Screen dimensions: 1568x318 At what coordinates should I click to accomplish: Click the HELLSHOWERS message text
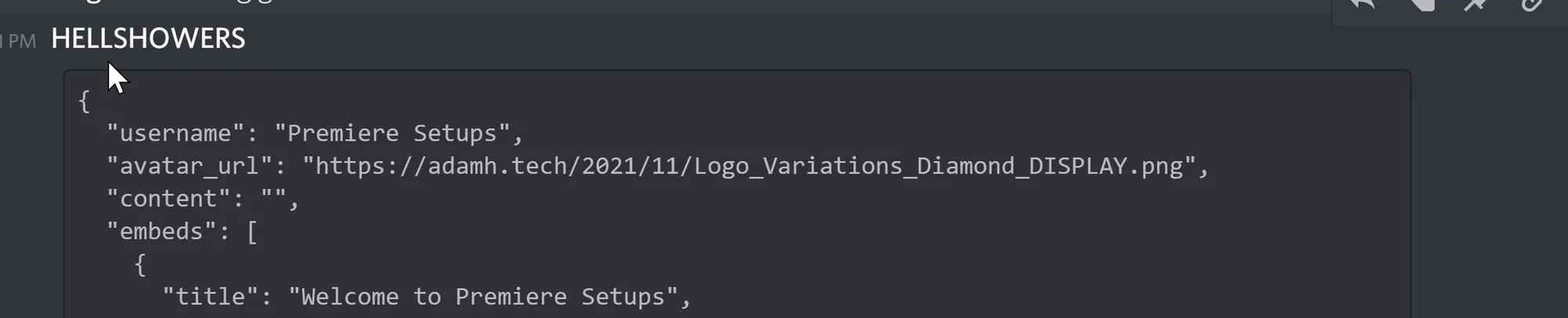coord(148,38)
